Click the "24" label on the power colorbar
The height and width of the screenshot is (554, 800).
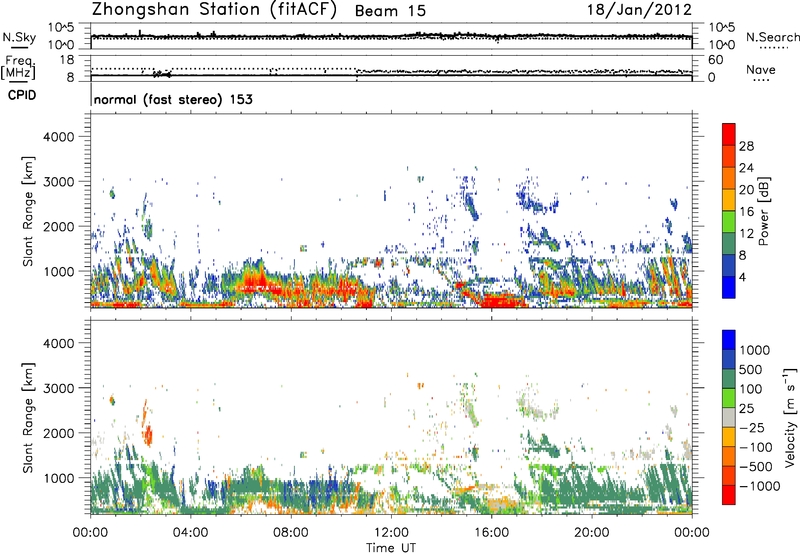[x=746, y=168]
